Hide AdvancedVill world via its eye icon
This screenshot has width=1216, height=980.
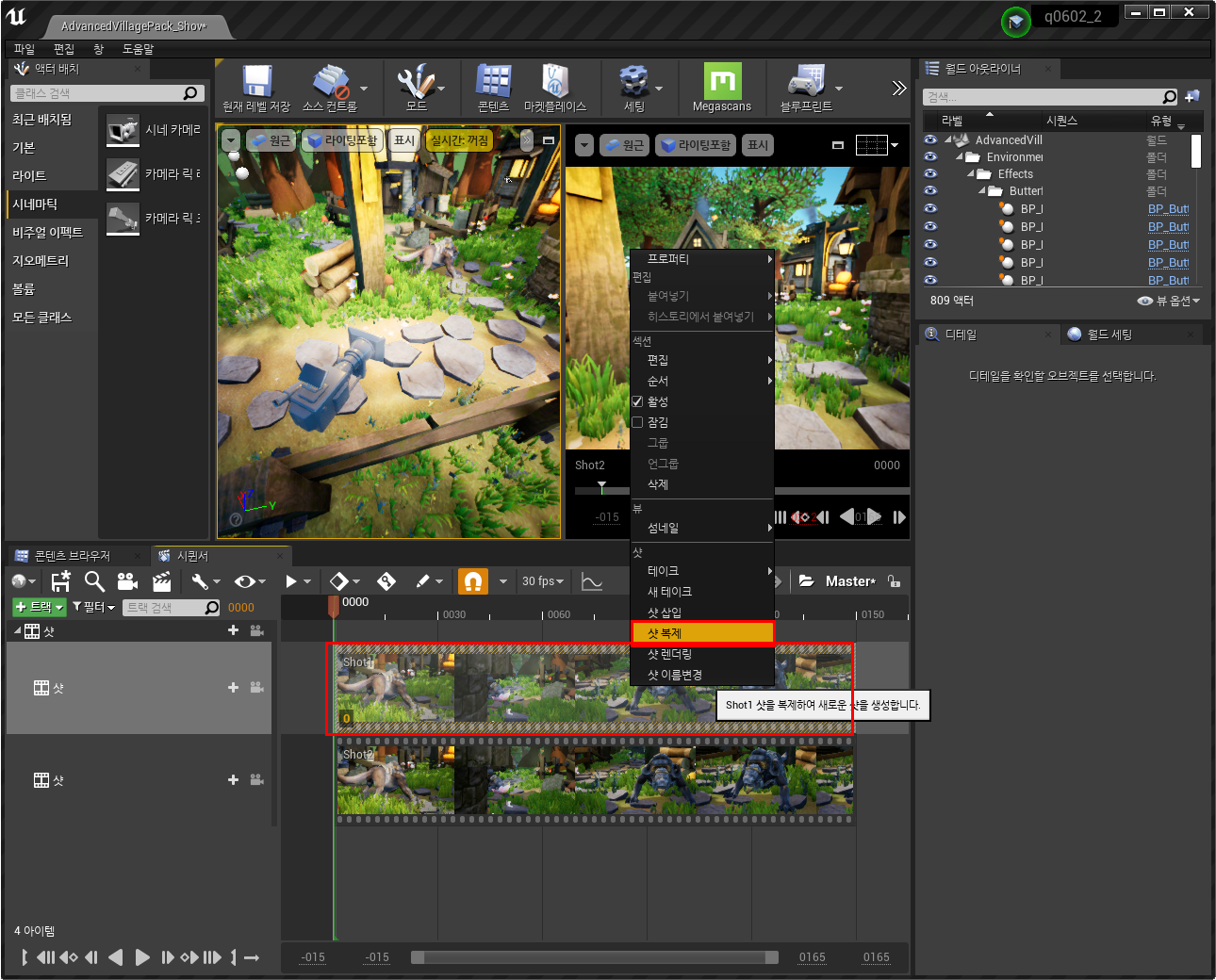pyautogui.click(x=930, y=139)
